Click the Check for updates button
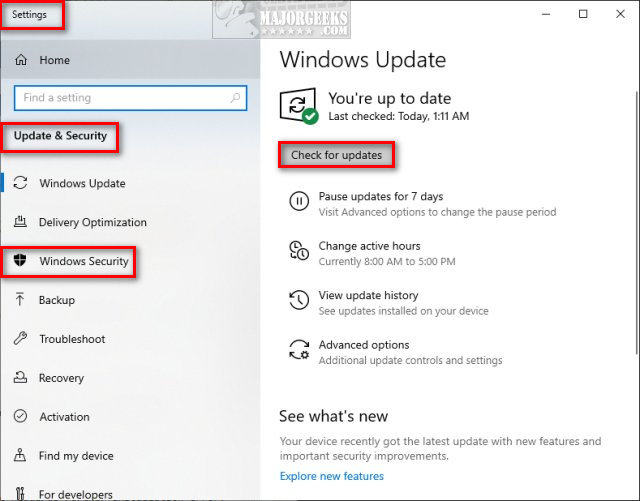 pyautogui.click(x=336, y=155)
